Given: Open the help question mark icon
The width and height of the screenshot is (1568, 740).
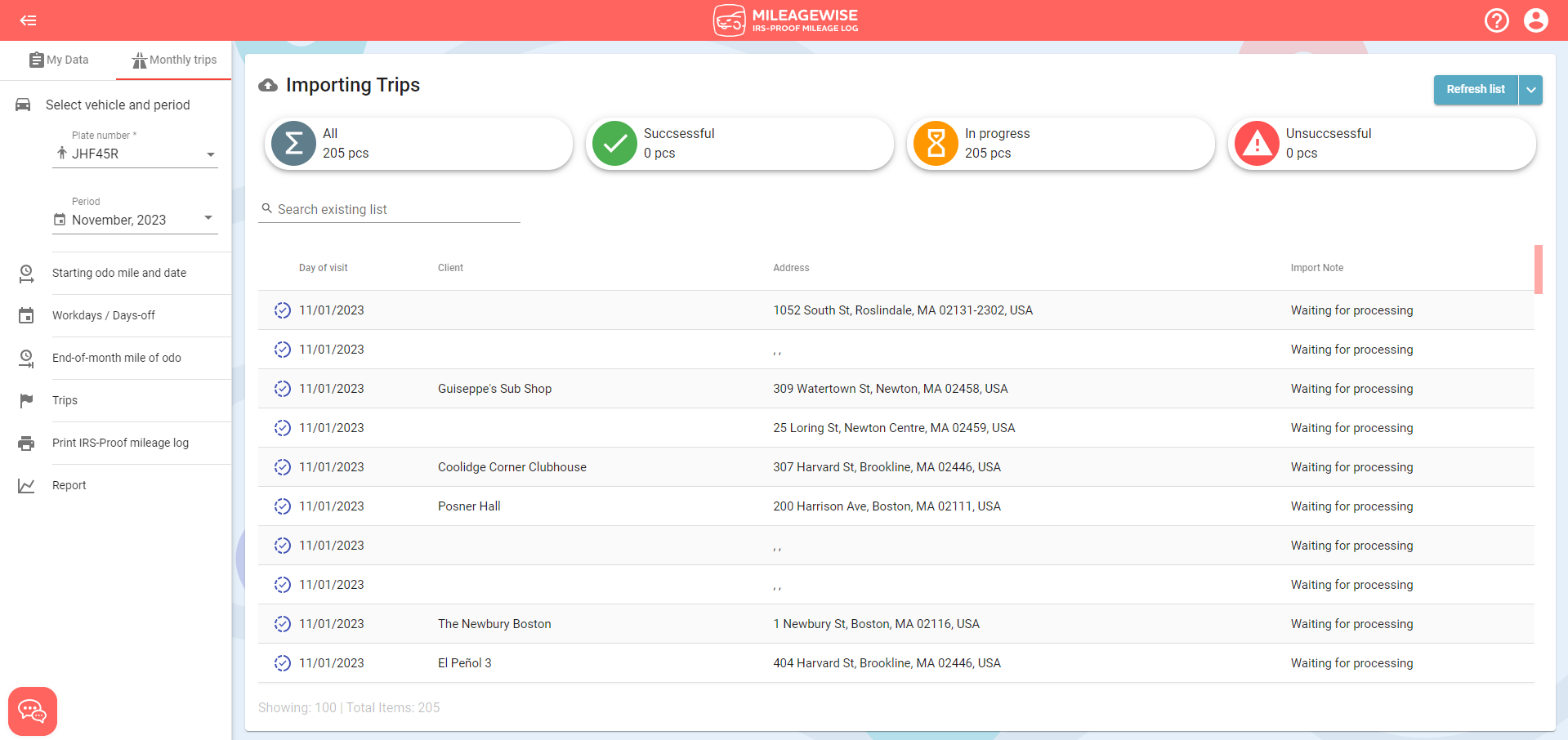Looking at the screenshot, I should tap(1496, 20).
